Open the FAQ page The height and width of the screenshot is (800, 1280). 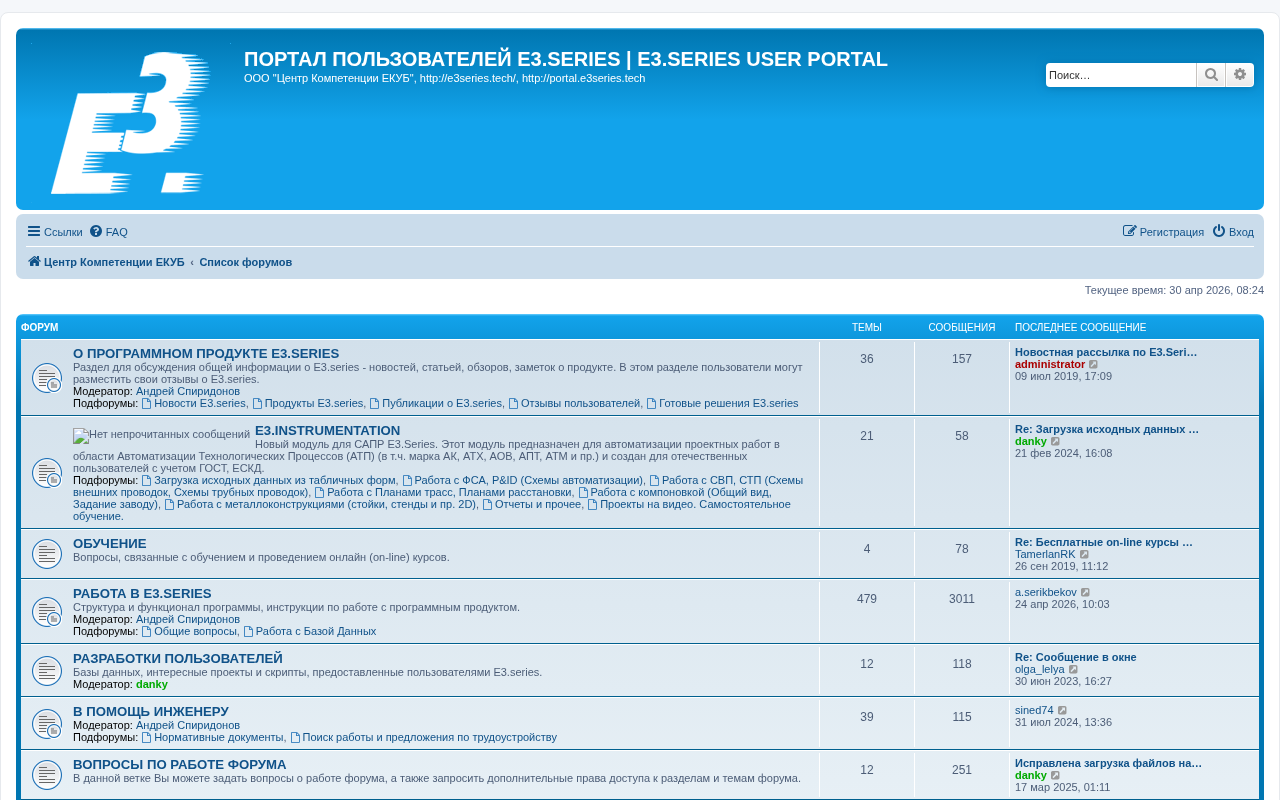(x=109, y=232)
